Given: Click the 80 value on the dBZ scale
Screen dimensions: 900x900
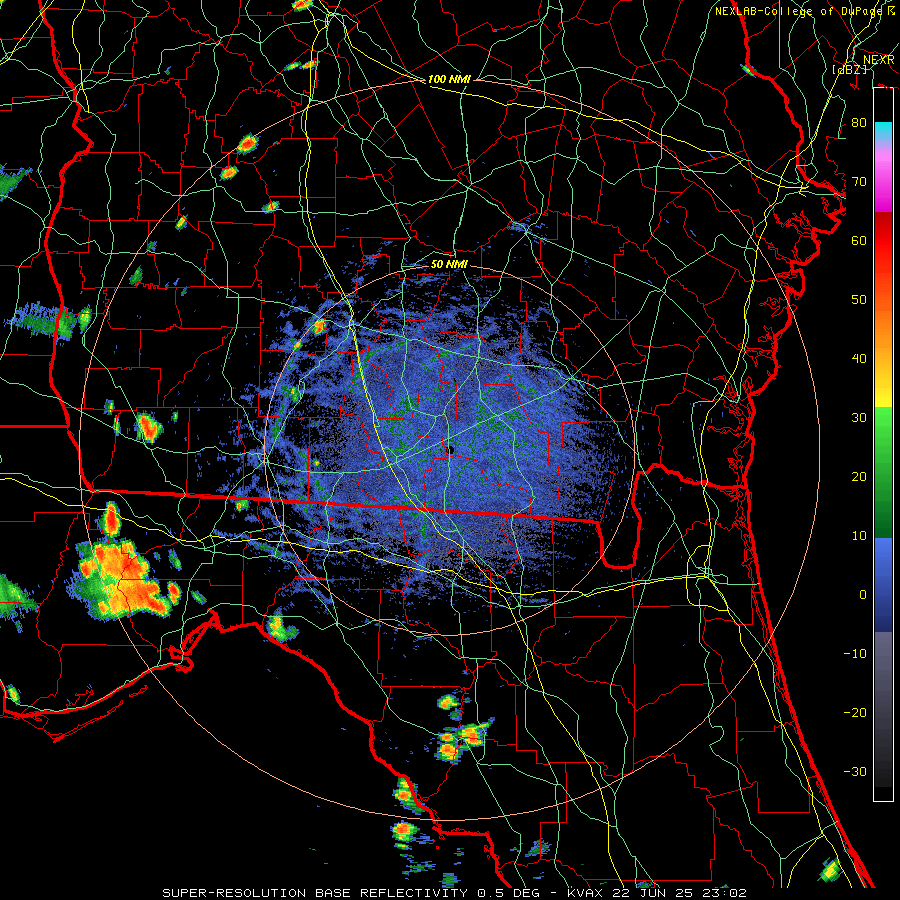Looking at the screenshot, I should click(859, 123).
